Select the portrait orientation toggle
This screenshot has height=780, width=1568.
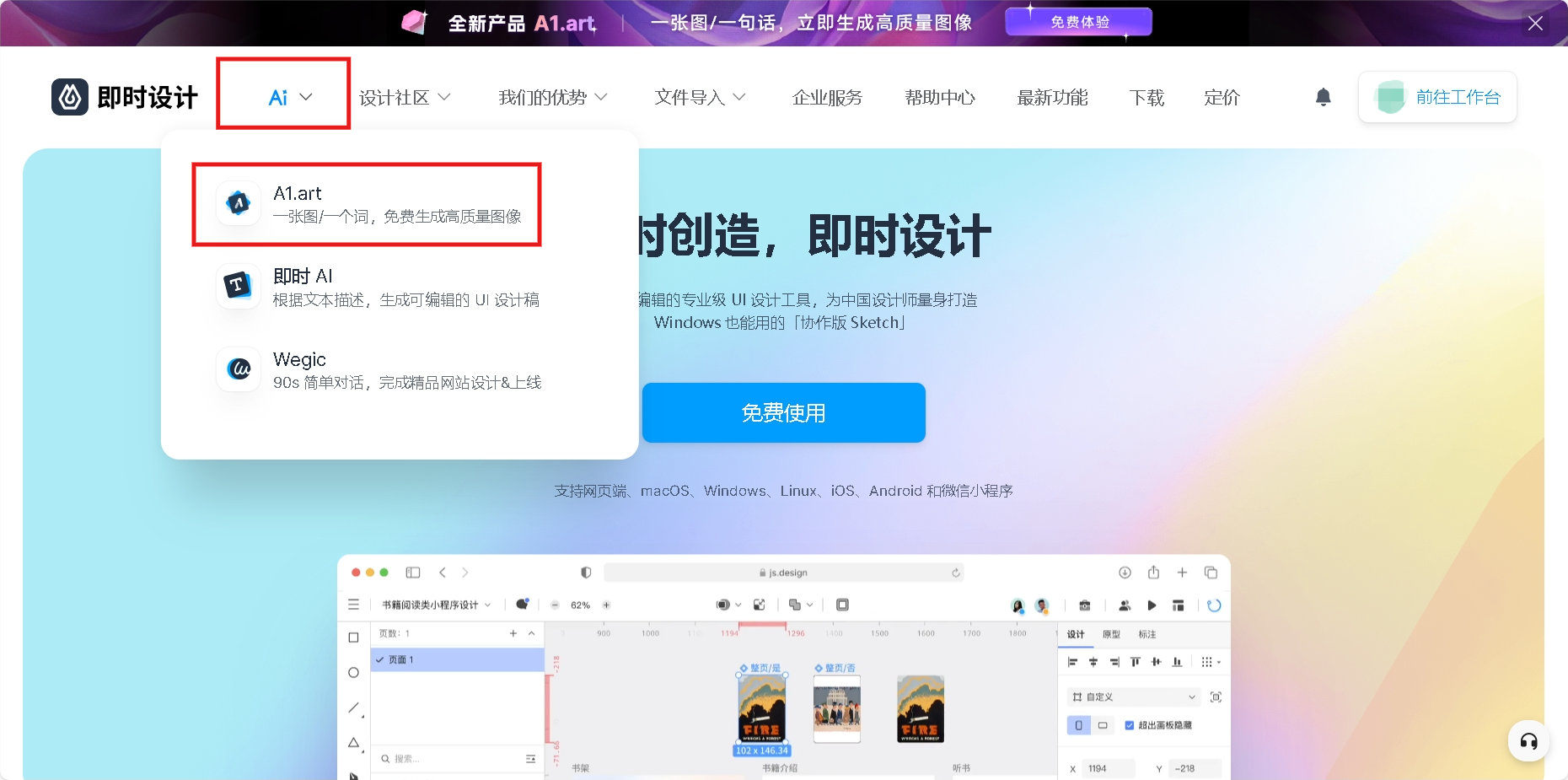pyautogui.click(x=1078, y=725)
